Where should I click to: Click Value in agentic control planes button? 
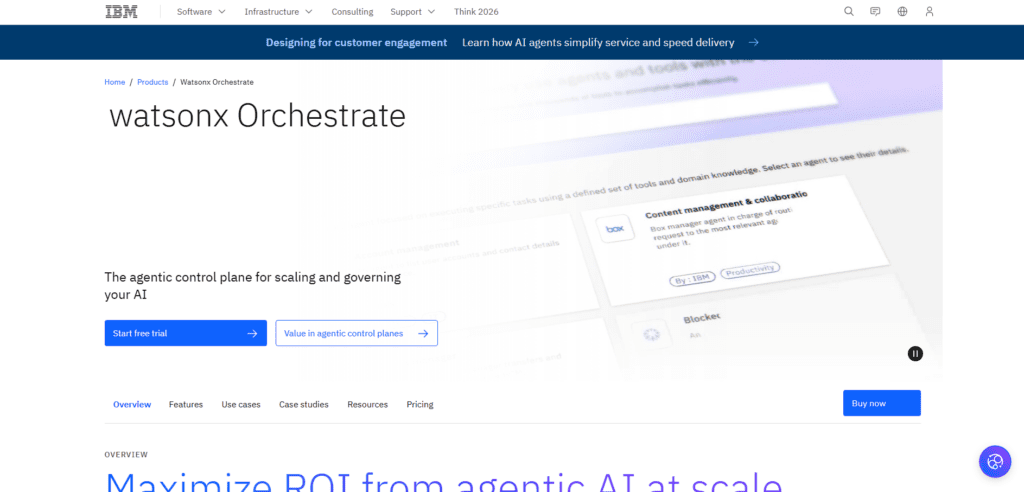coord(357,333)
